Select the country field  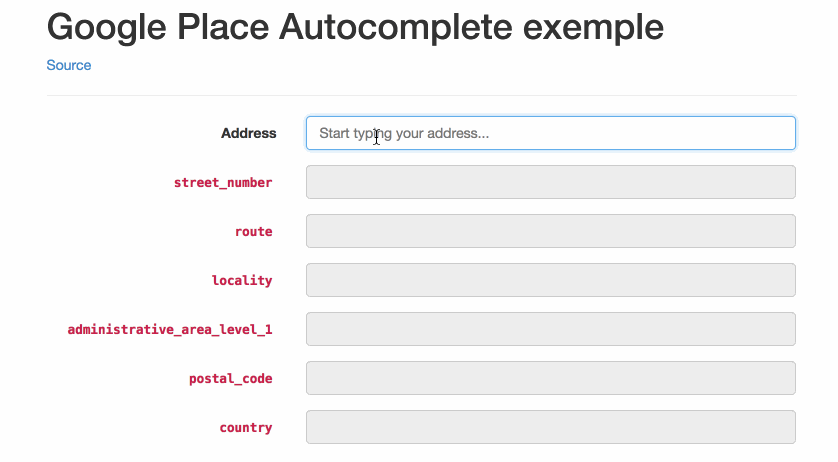point(550,427)
